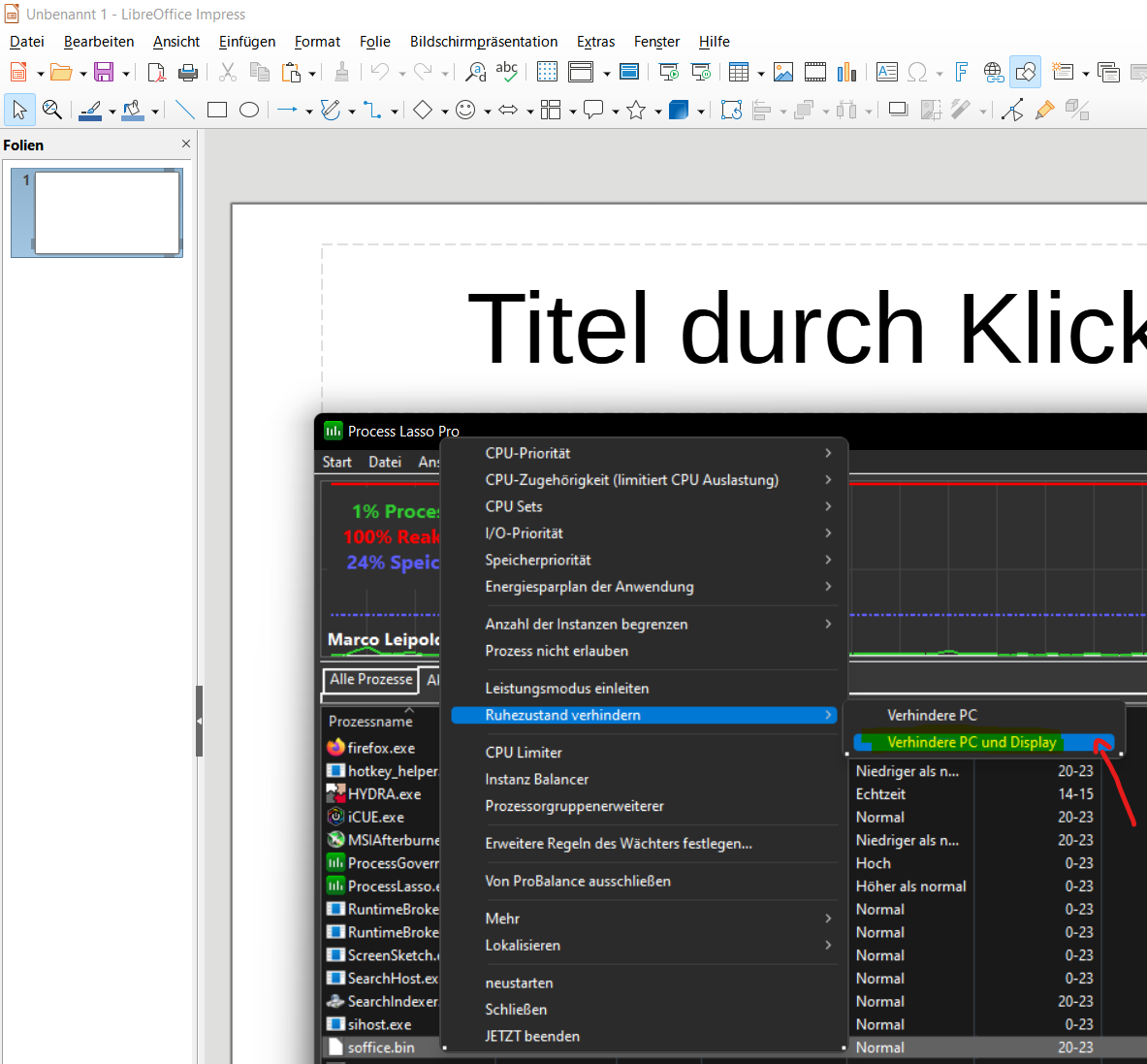1147x1064 pixels.
Task: Click the Copy icon in the toolbar
Action: pyautogui.click(x=260, y=72)
